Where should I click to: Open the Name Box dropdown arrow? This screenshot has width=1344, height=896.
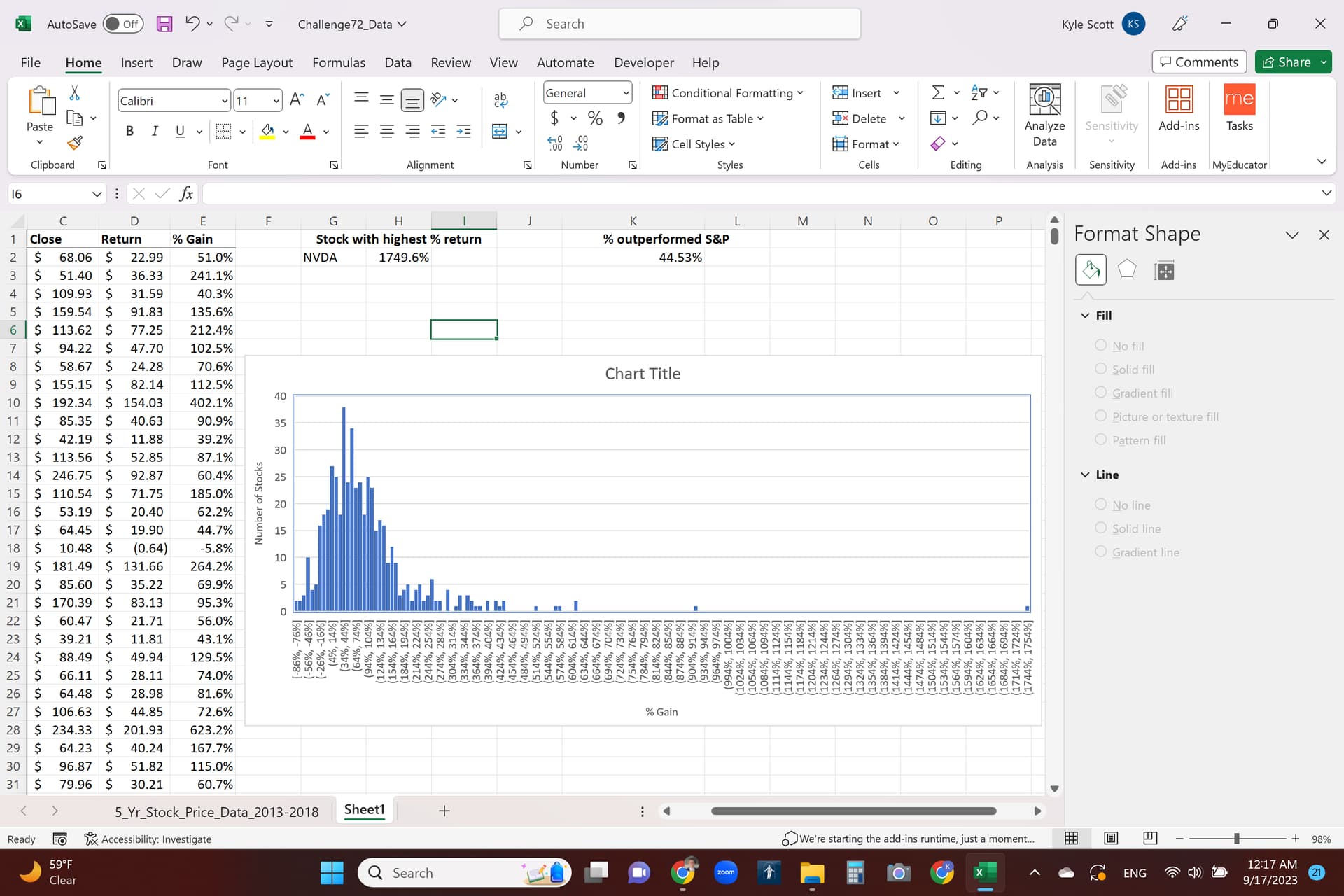tap(97, 194)
